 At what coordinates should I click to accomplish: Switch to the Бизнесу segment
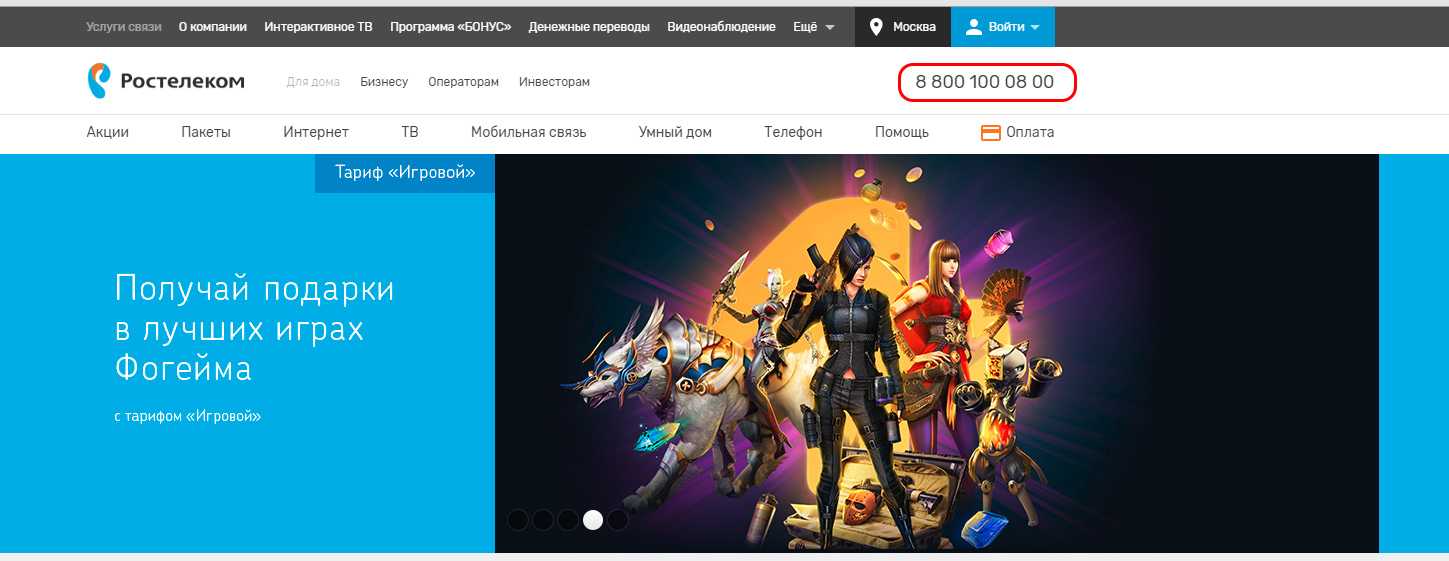tap(384, 82)
